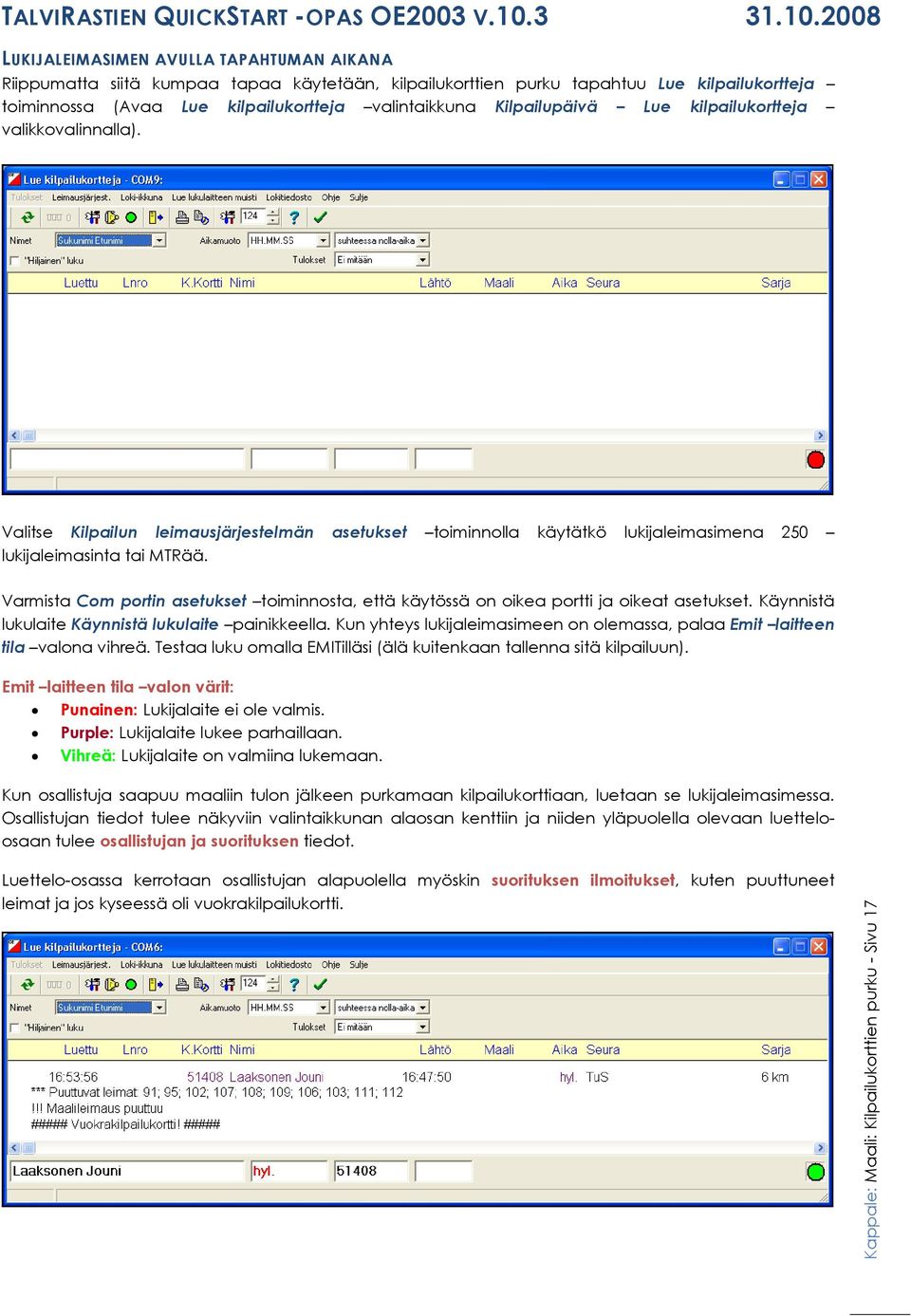
Task: Select the result row '16:53:56 51408 Laaksonen Jouni'
Action: click(418, 1078)
